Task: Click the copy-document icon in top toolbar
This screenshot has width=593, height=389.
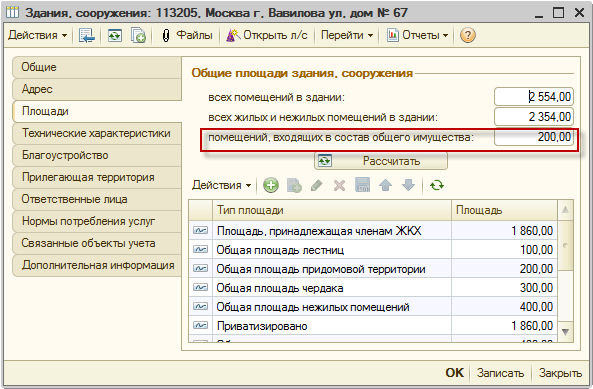Action: coord(138,36)
